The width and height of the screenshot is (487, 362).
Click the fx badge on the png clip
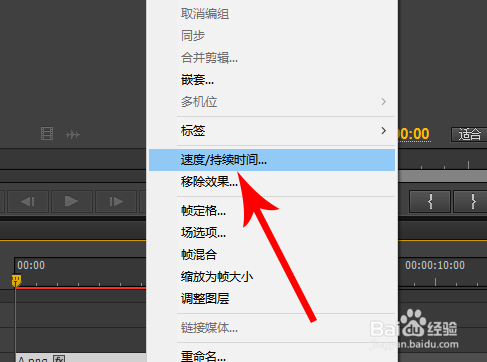59,359
